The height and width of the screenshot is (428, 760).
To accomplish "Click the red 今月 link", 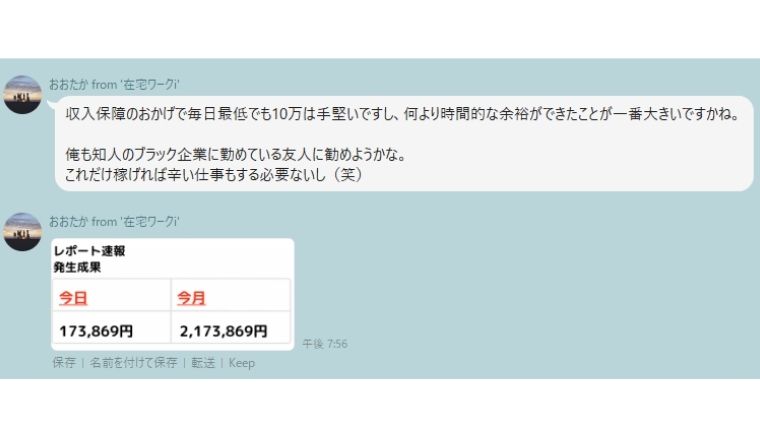I will [x=191, y=298].
